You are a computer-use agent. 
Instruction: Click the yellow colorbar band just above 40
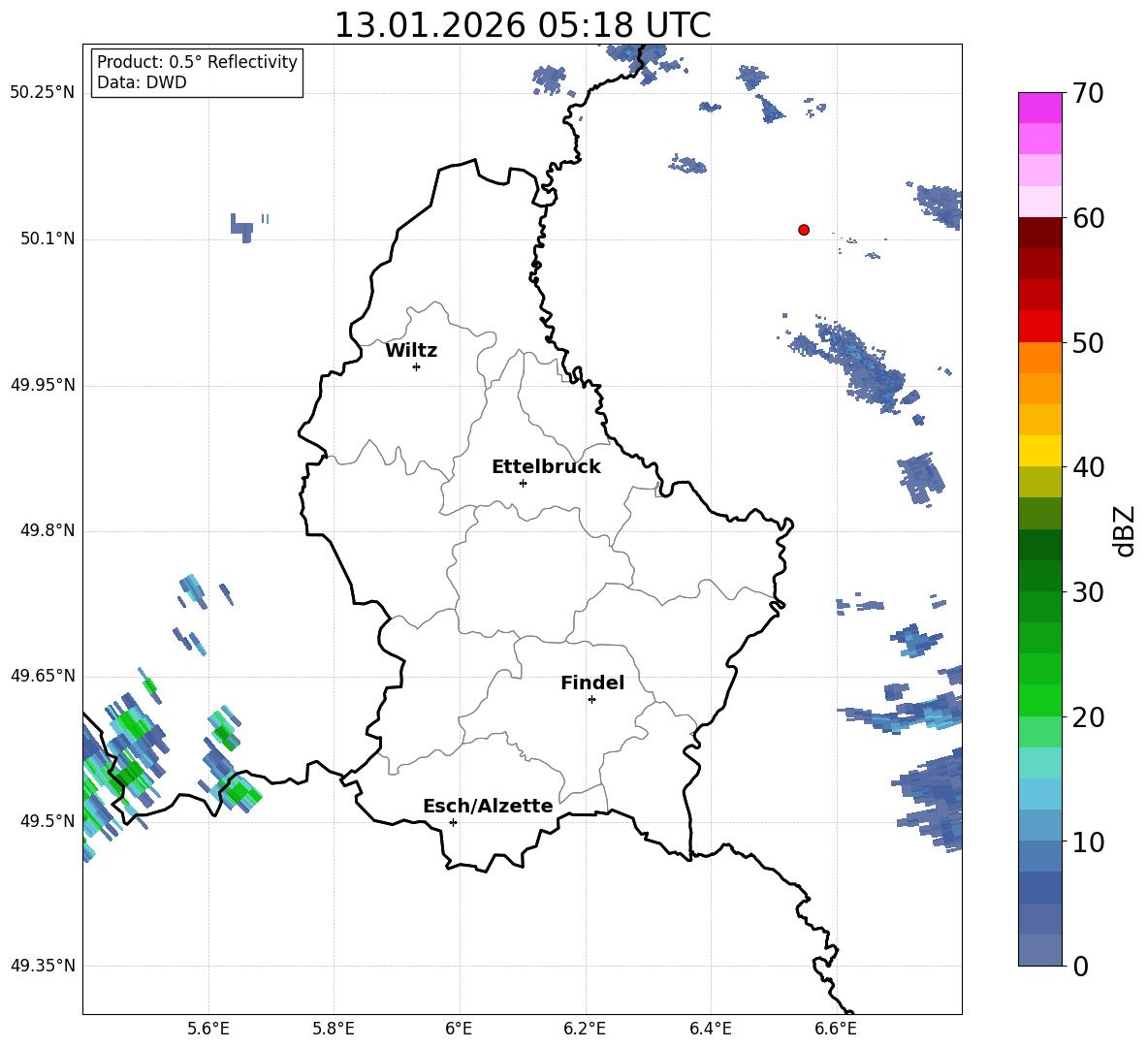point(1039,451)
